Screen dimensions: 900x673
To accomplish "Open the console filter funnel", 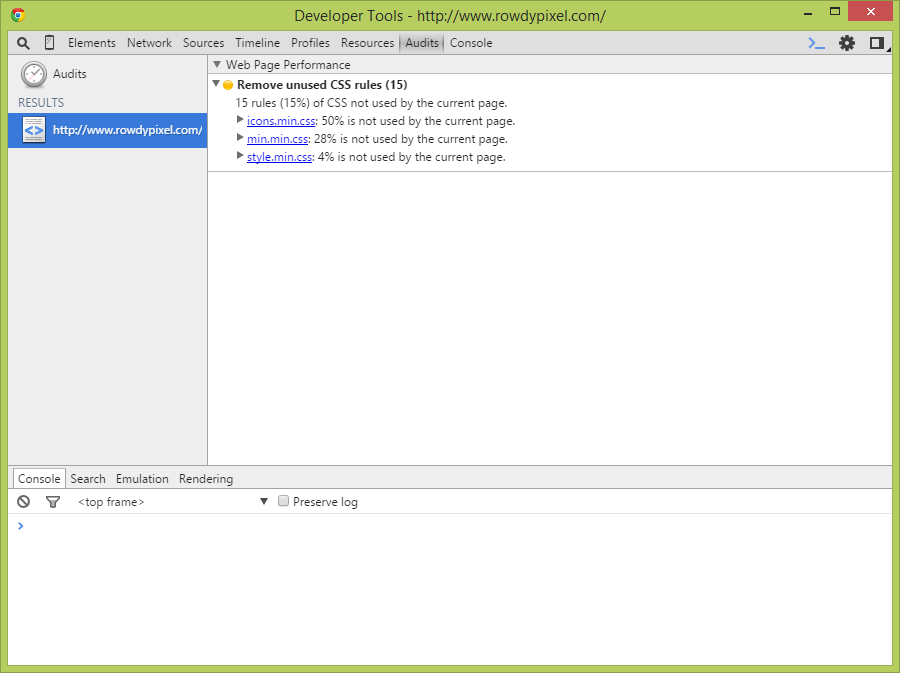I will point(53,502).
